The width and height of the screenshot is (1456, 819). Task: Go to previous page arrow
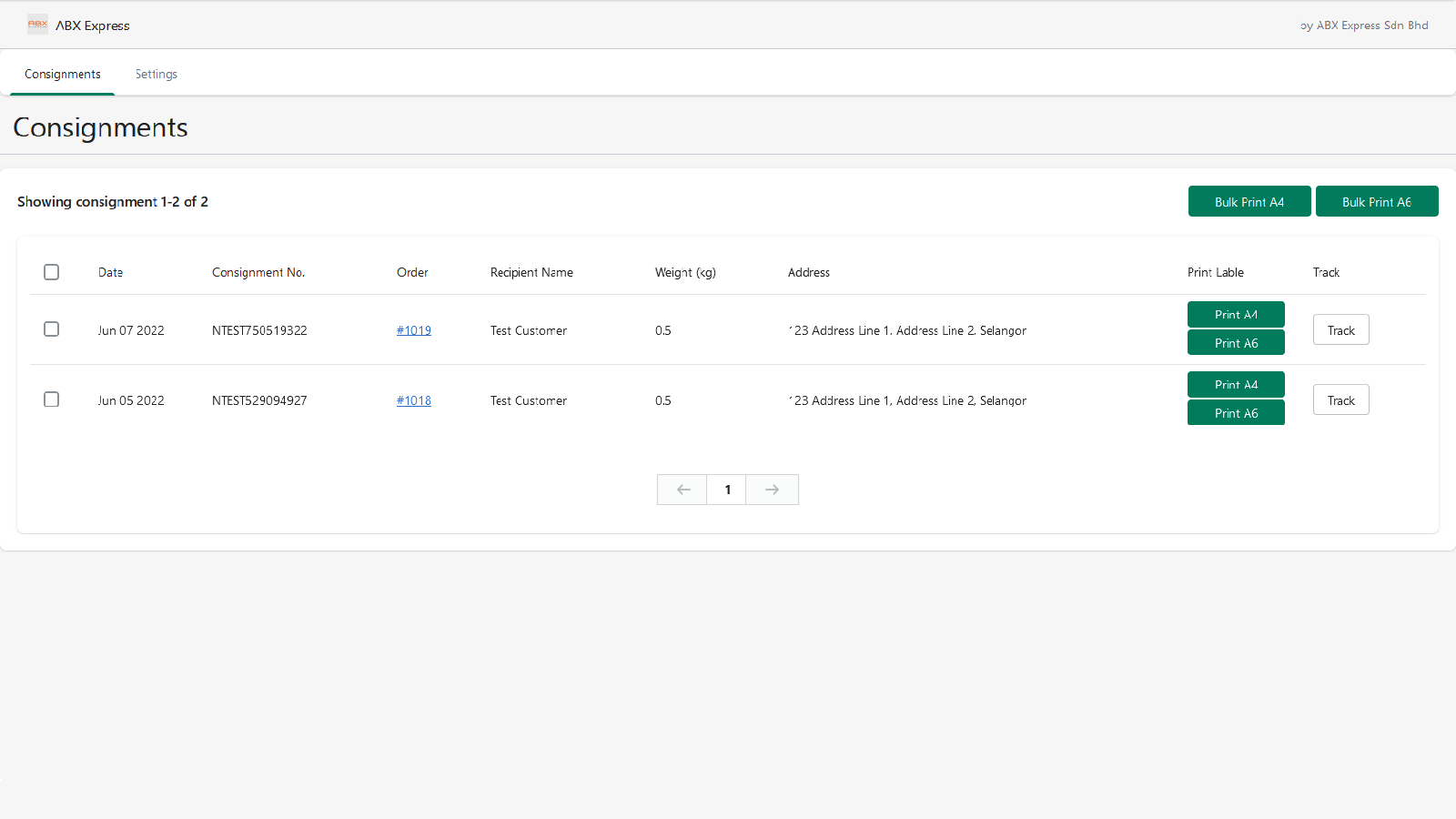pos(682,490)
